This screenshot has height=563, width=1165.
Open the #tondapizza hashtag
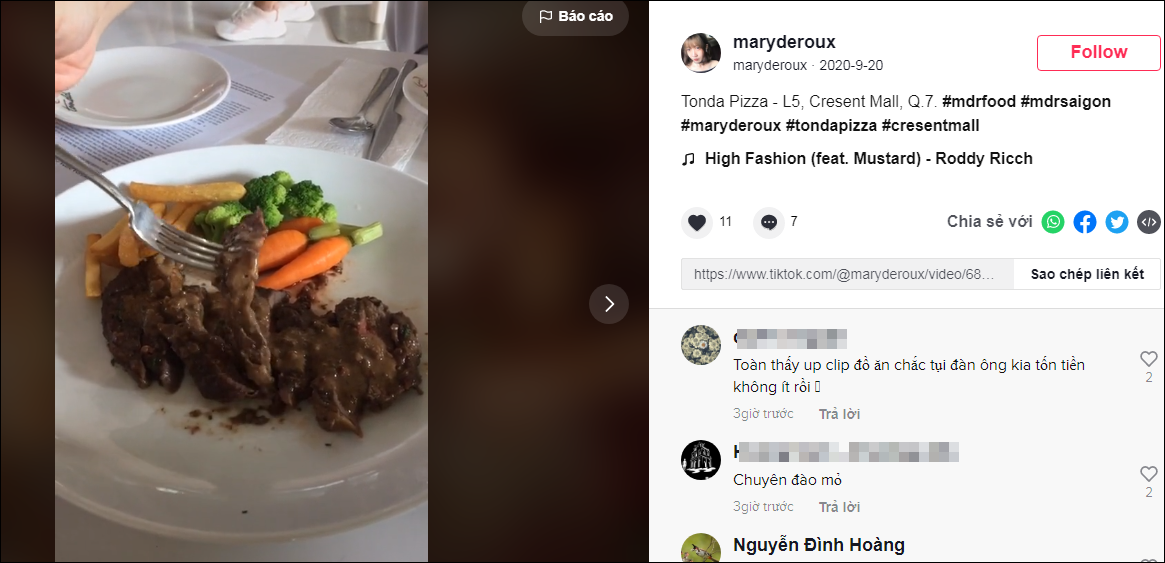833,126
